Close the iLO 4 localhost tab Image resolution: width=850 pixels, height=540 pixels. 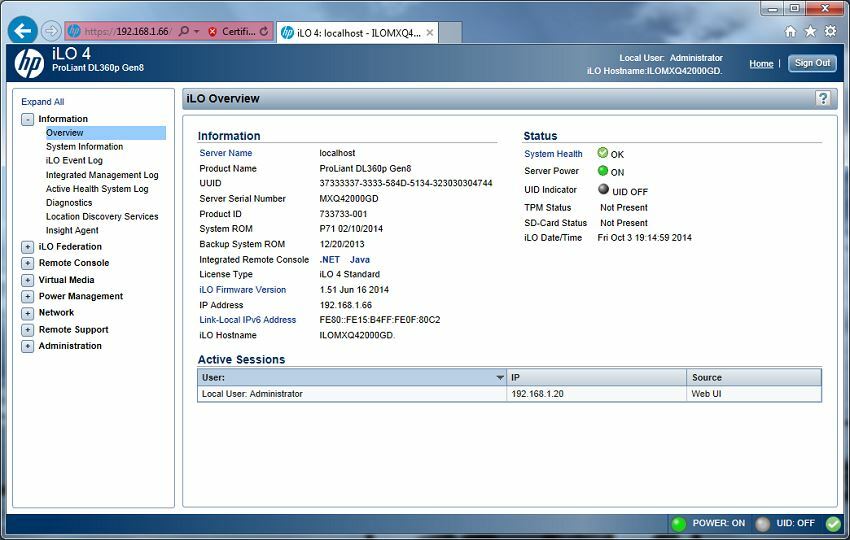pyautogui.click(x=429, y=33)
